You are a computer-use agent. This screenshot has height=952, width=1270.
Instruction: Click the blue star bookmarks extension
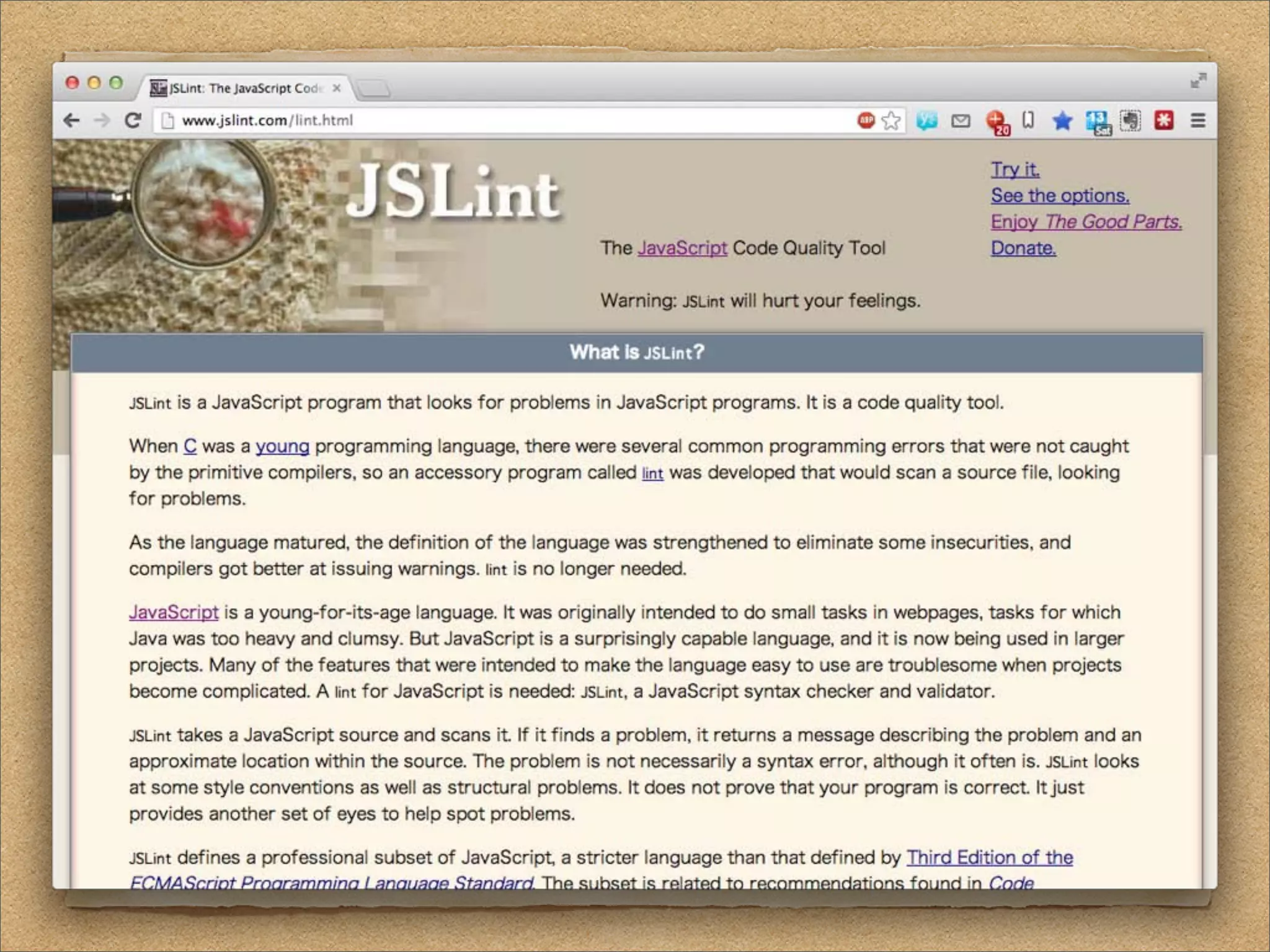1062,121
